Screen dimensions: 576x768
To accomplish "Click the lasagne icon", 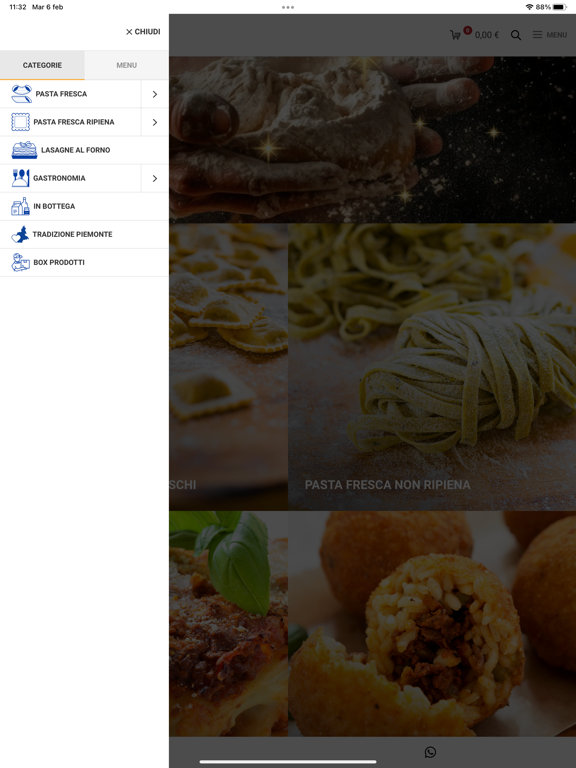I will click(x=24, y=150).
